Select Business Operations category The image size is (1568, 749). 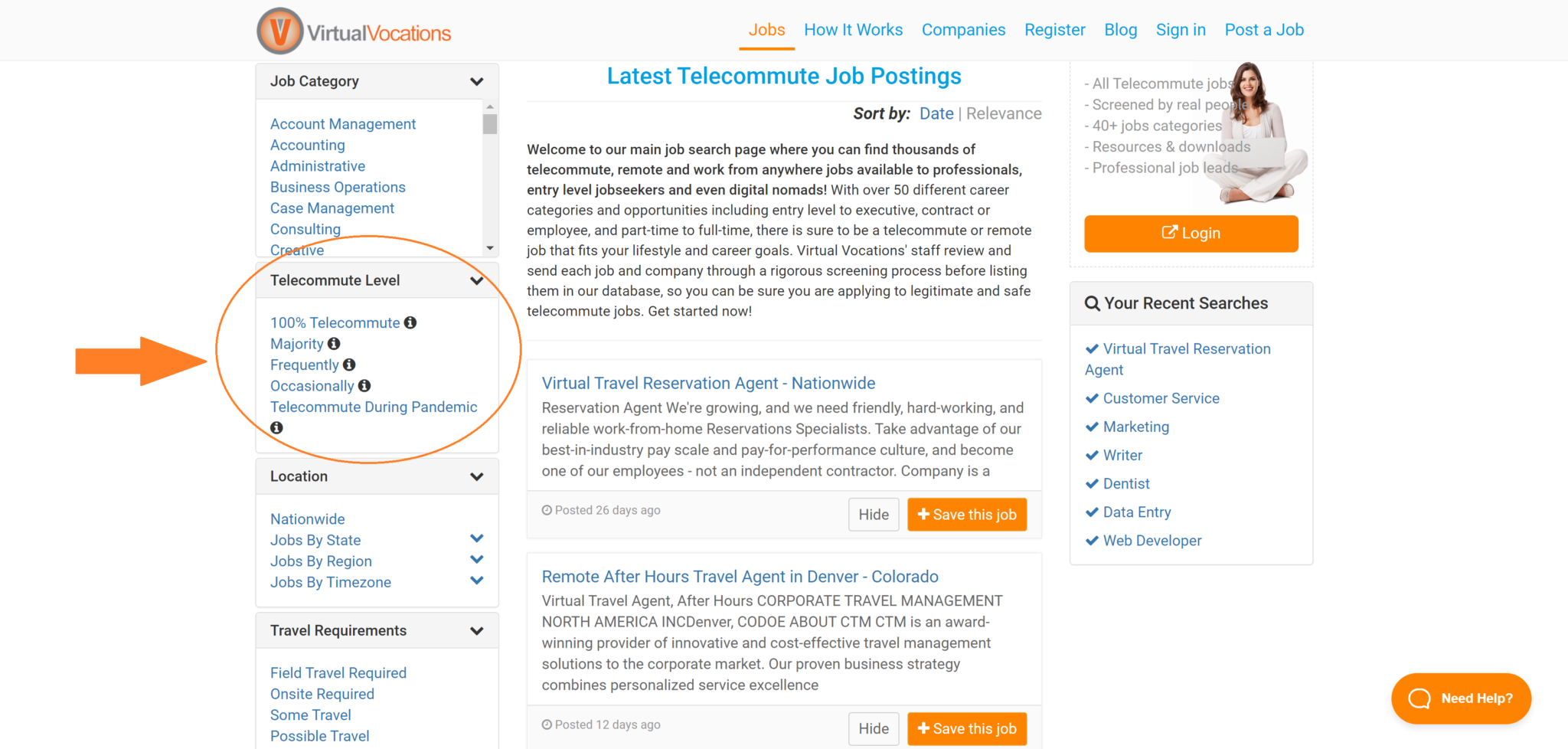(338, 187)
